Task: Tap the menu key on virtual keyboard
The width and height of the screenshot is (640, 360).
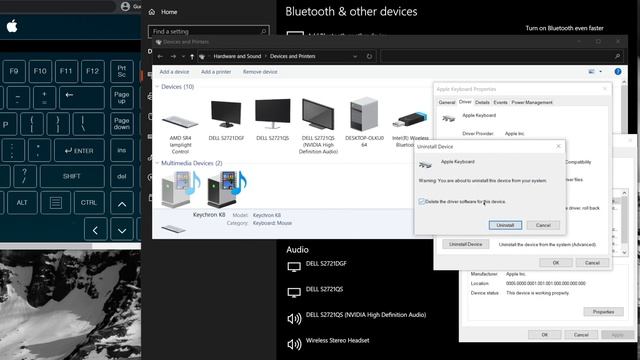Action: 56,202
